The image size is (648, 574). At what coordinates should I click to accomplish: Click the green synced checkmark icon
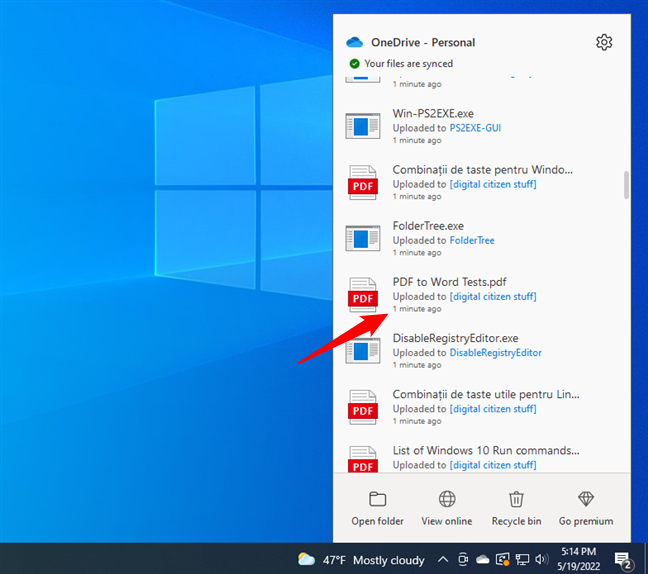354,64
